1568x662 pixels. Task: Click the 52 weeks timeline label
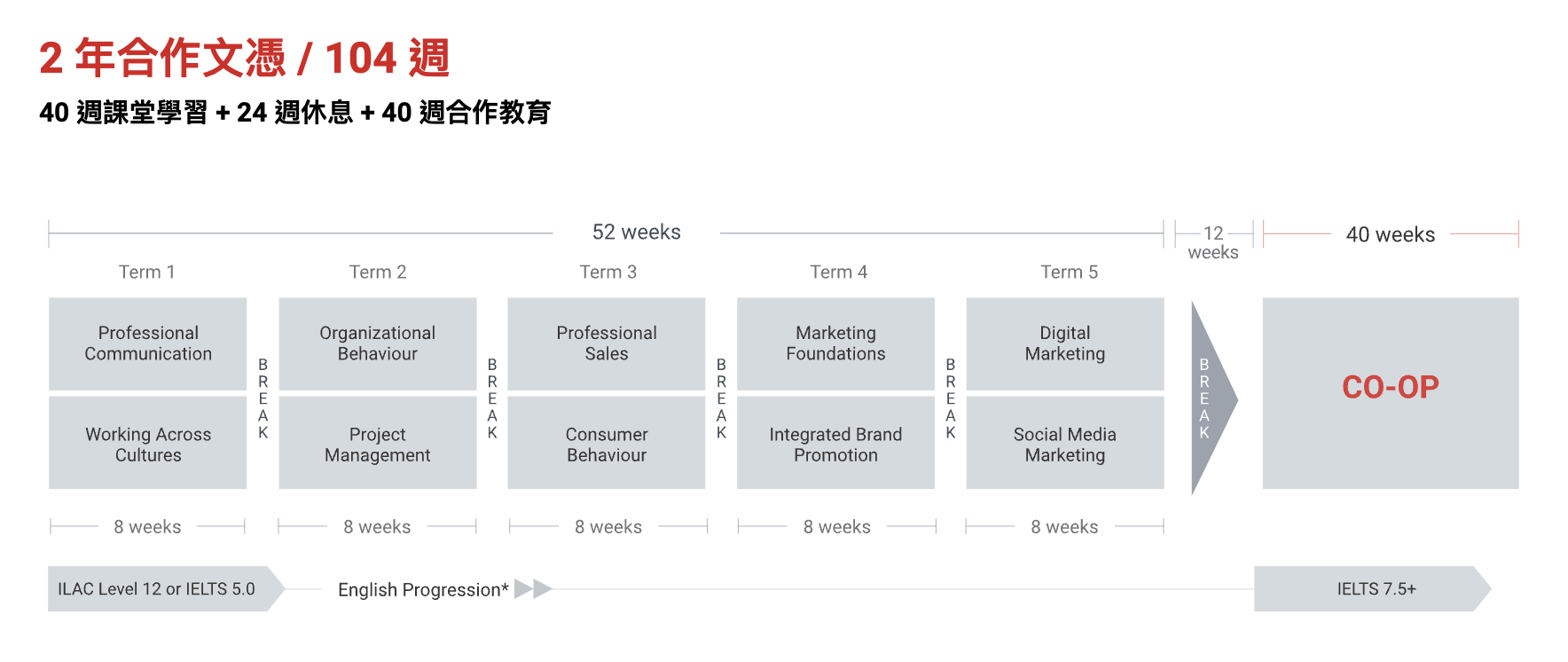point(637,232)
